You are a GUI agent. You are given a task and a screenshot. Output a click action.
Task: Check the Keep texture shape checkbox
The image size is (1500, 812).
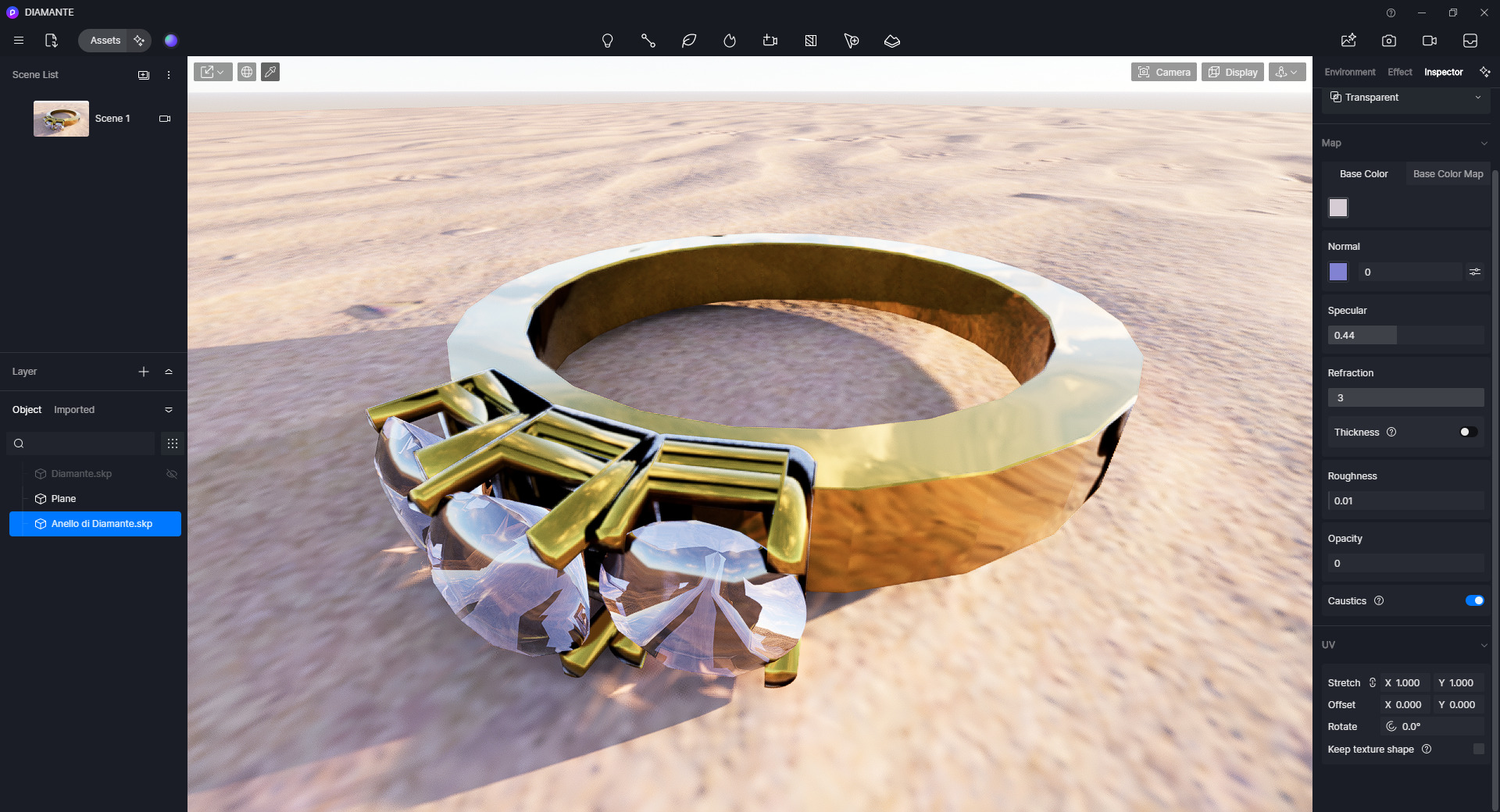click(x=1479, y=750)
